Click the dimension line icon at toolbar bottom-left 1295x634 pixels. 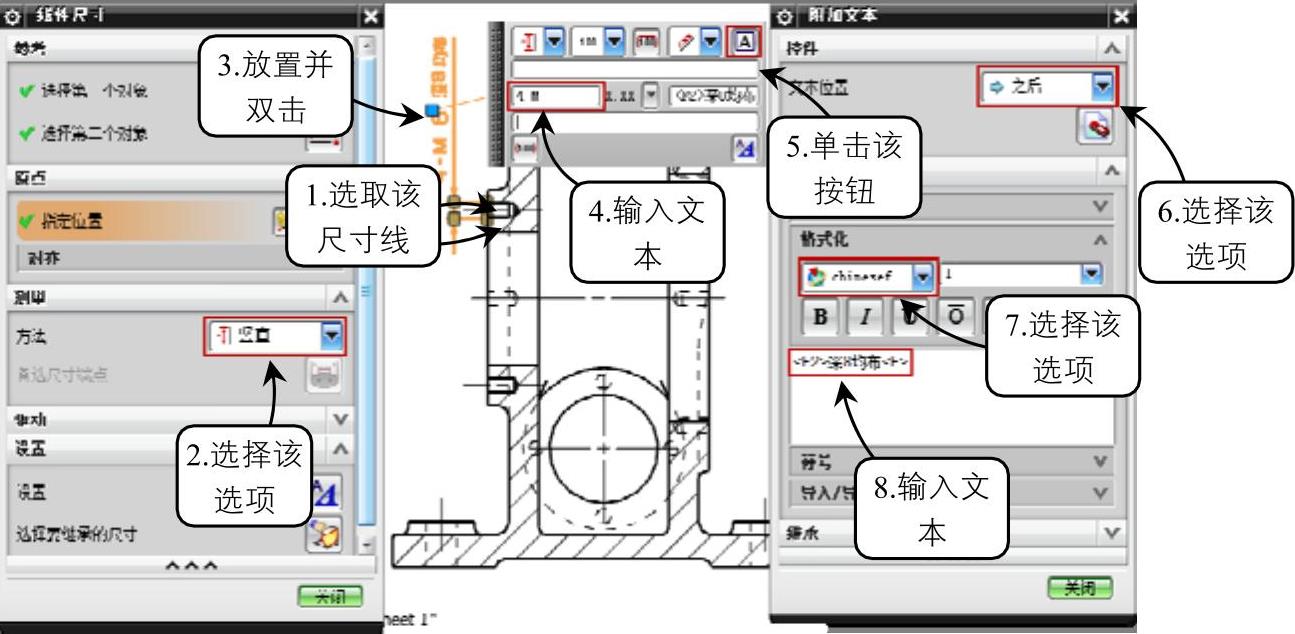[525, 147]
